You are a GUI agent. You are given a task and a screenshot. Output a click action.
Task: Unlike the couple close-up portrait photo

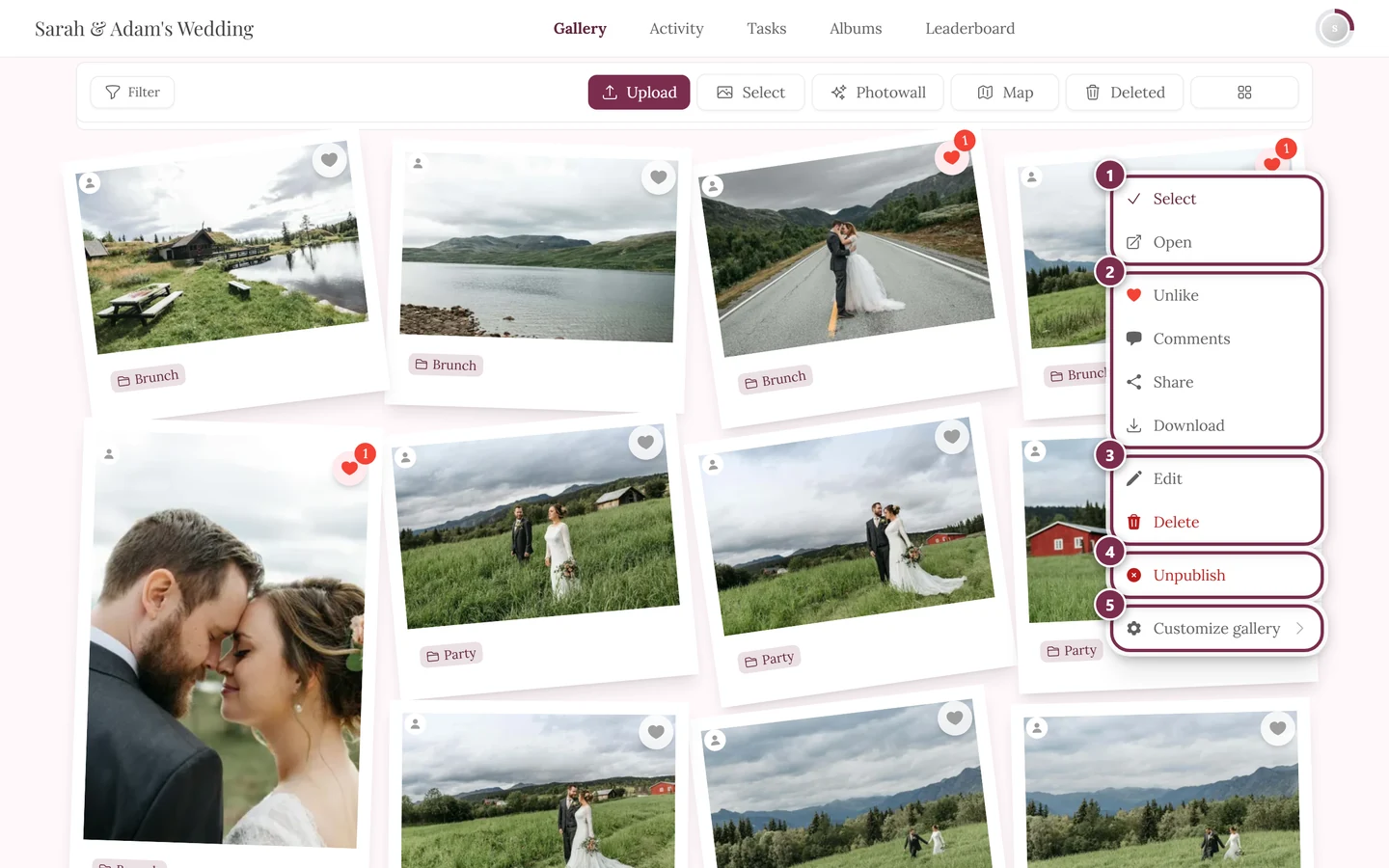(349, 469)
